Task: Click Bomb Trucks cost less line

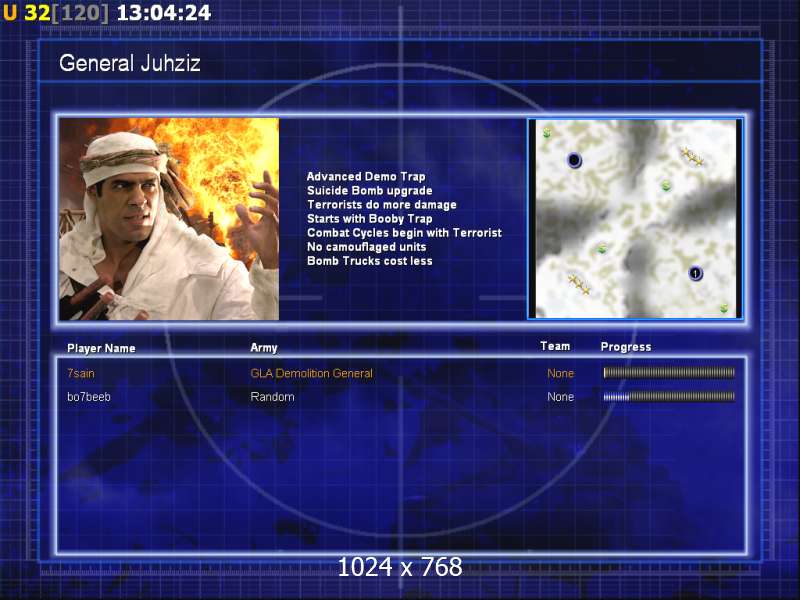Action: [369, 261]
